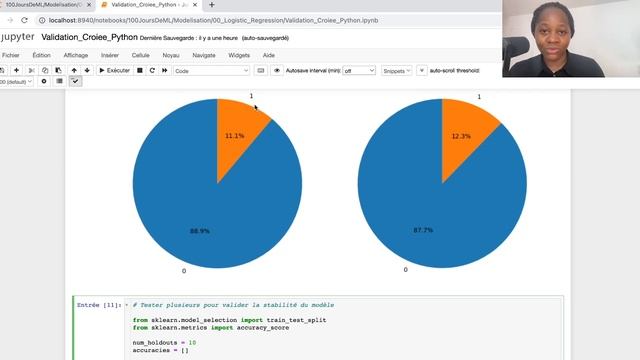Viewport: 640px width, 360px height.
Task: Open a new browser tab
Action: point(211,5)
